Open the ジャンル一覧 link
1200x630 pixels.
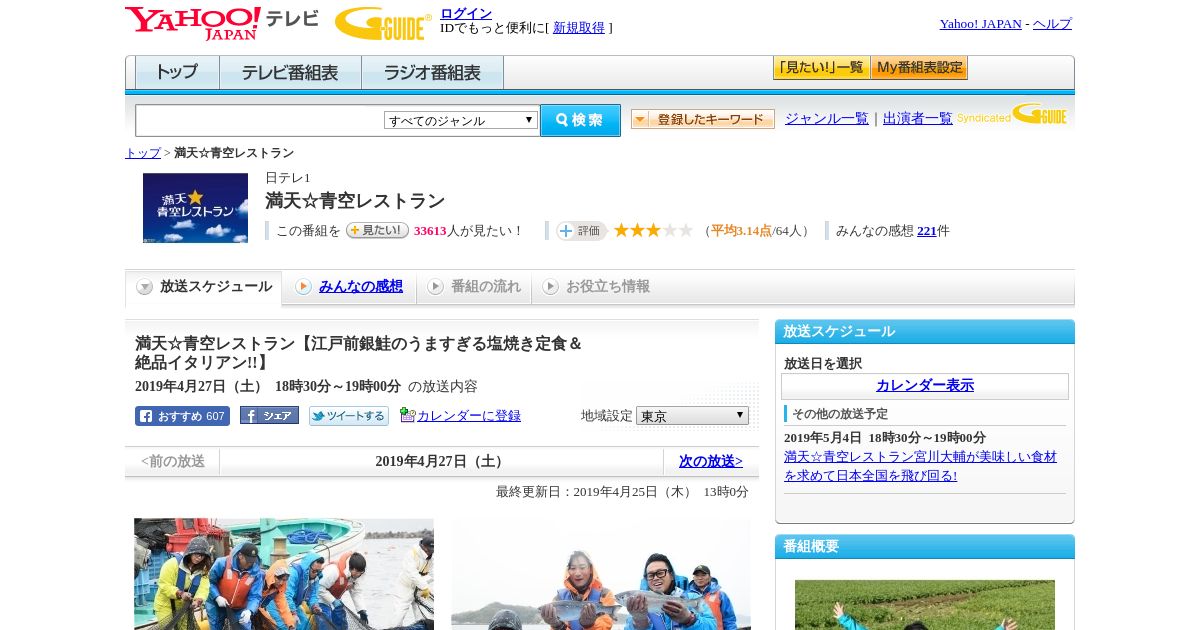[x=827, y=118]
